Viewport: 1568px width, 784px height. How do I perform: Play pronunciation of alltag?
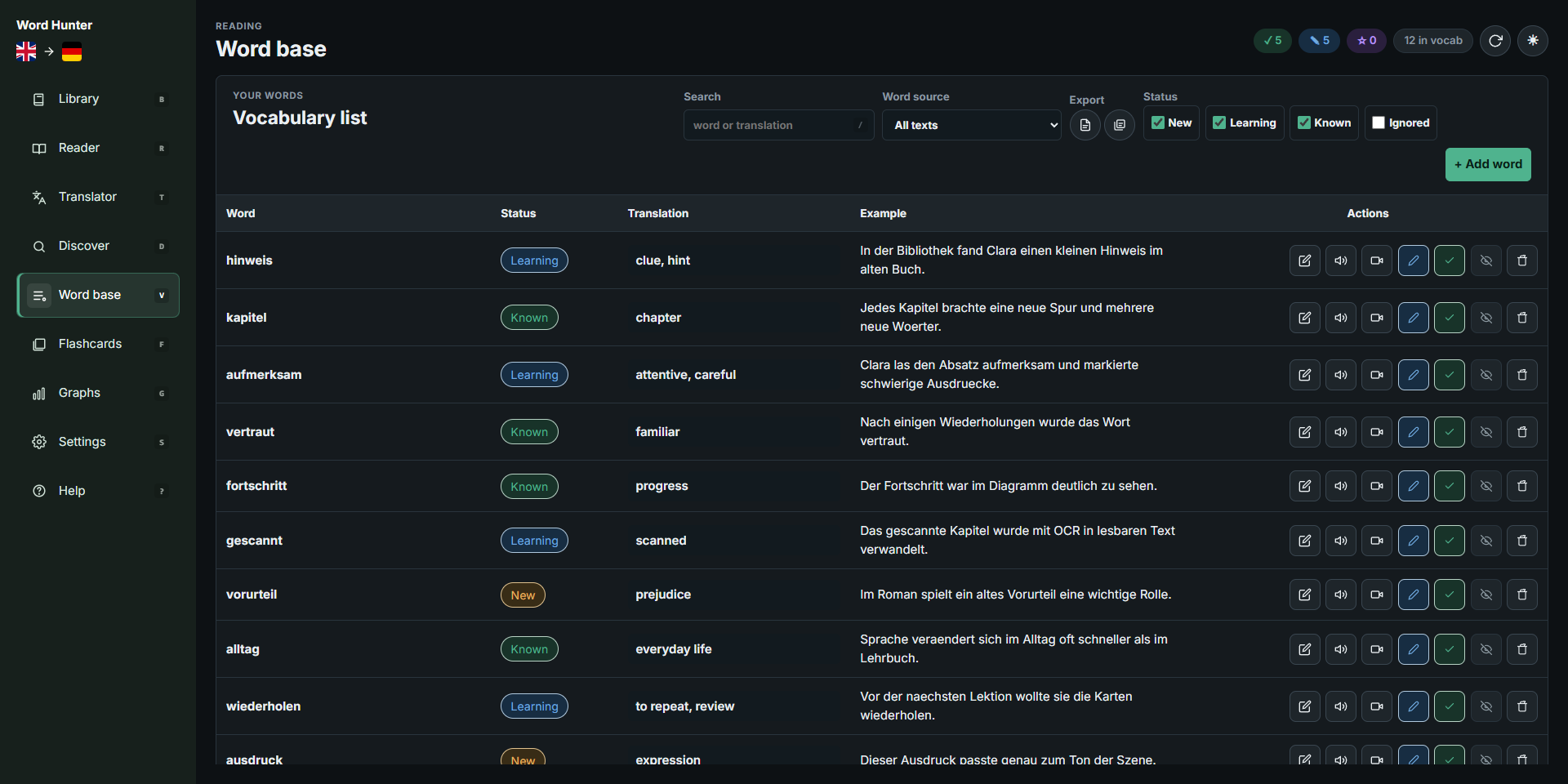point(1341,649)
